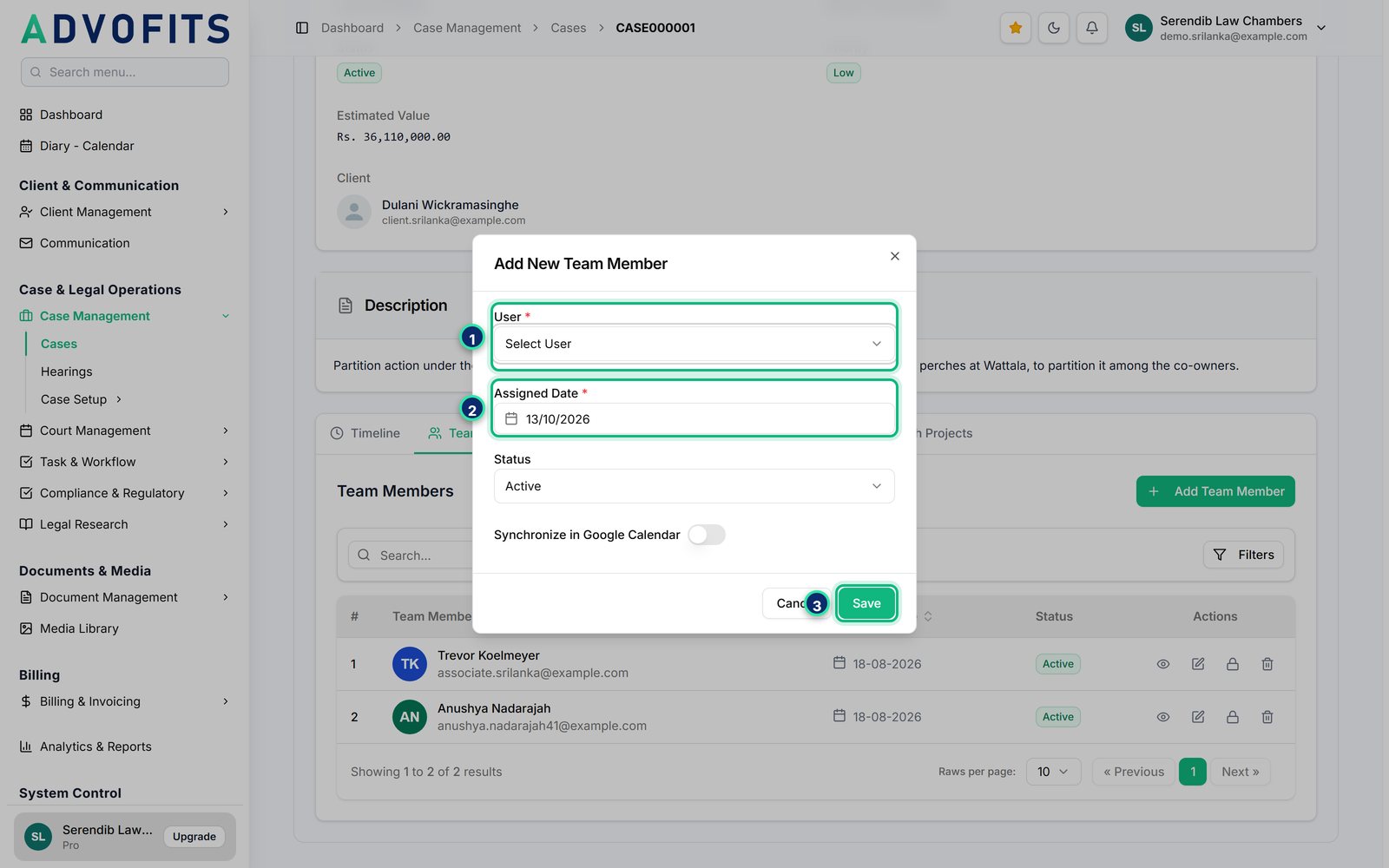Open notifications bell icon
The image size is (1389, 868).
[1092, 28]
